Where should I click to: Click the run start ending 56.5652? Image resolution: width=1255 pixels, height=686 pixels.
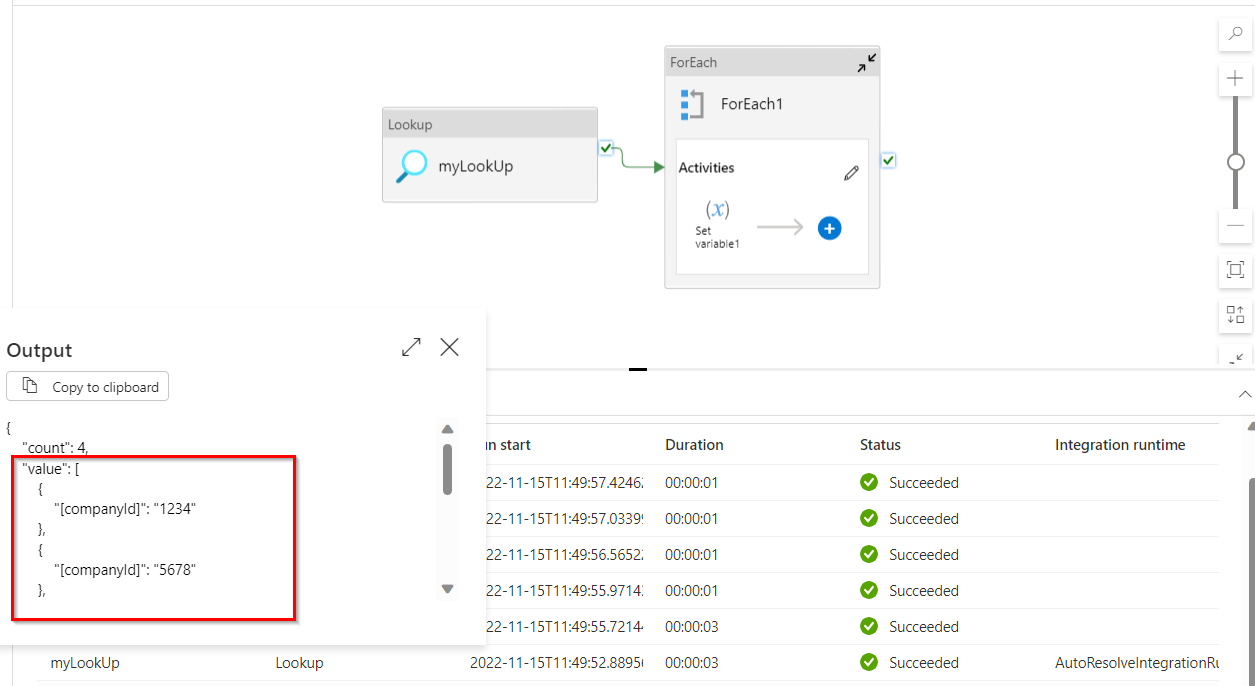pyautogui.click(x=565, y=555)
